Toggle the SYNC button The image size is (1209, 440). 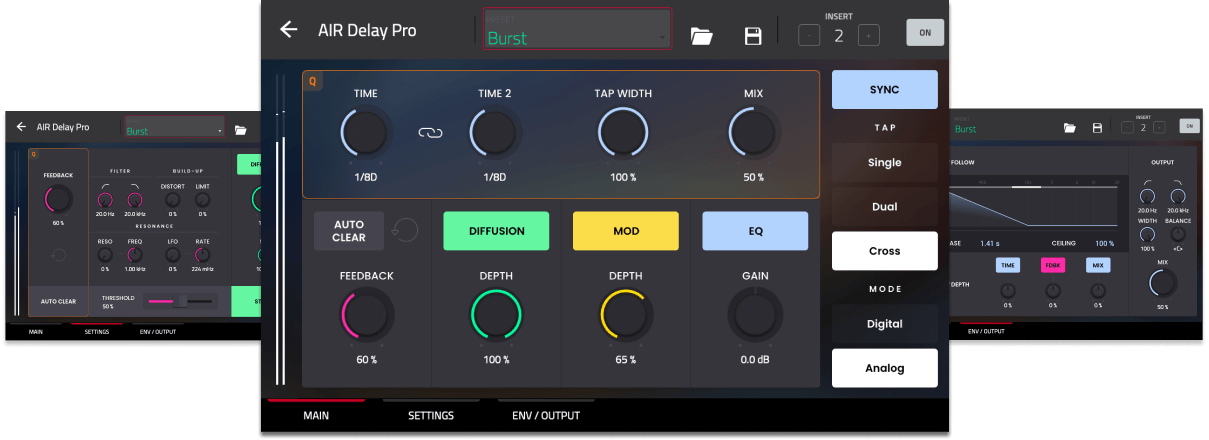coord(884,90)
